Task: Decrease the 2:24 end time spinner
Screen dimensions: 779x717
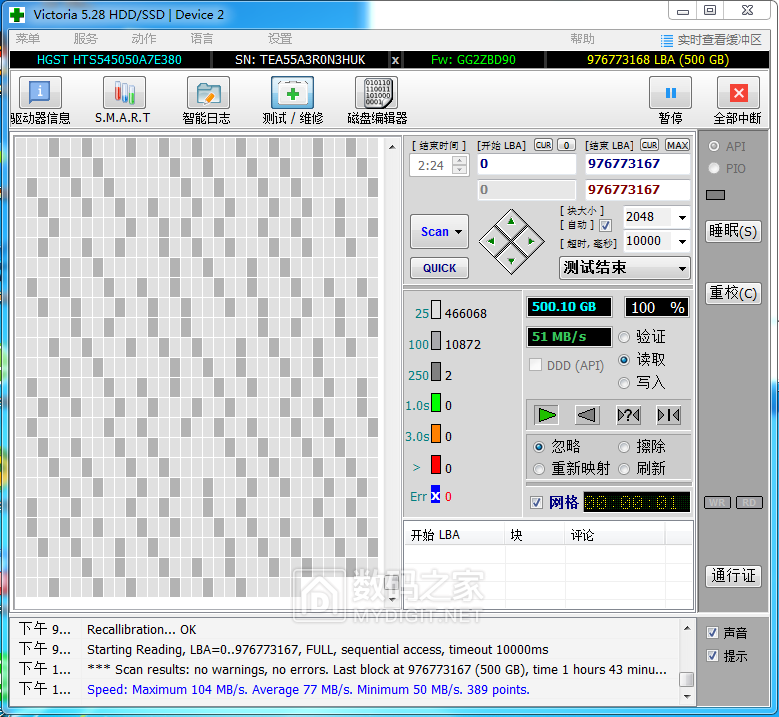Action: tap(460, 170)
